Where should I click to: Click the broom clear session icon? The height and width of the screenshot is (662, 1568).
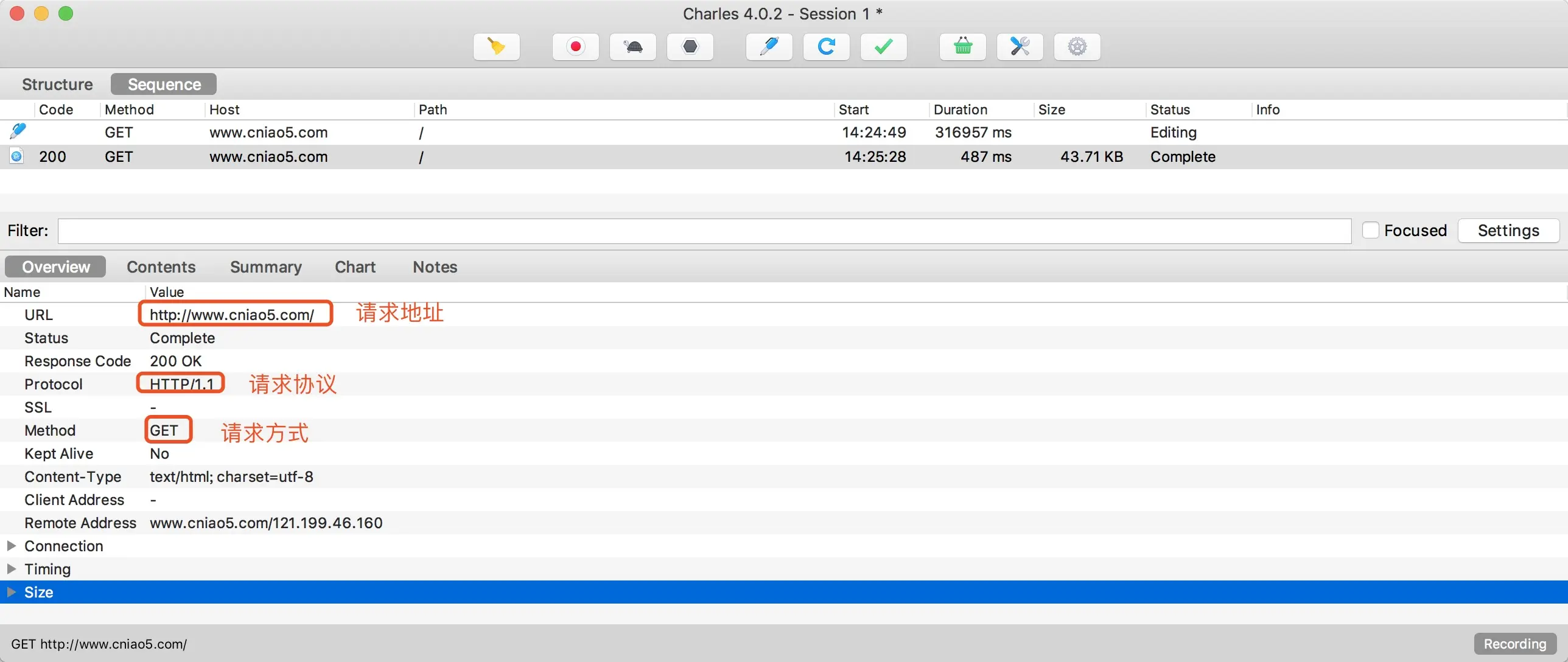coord(496,47)
